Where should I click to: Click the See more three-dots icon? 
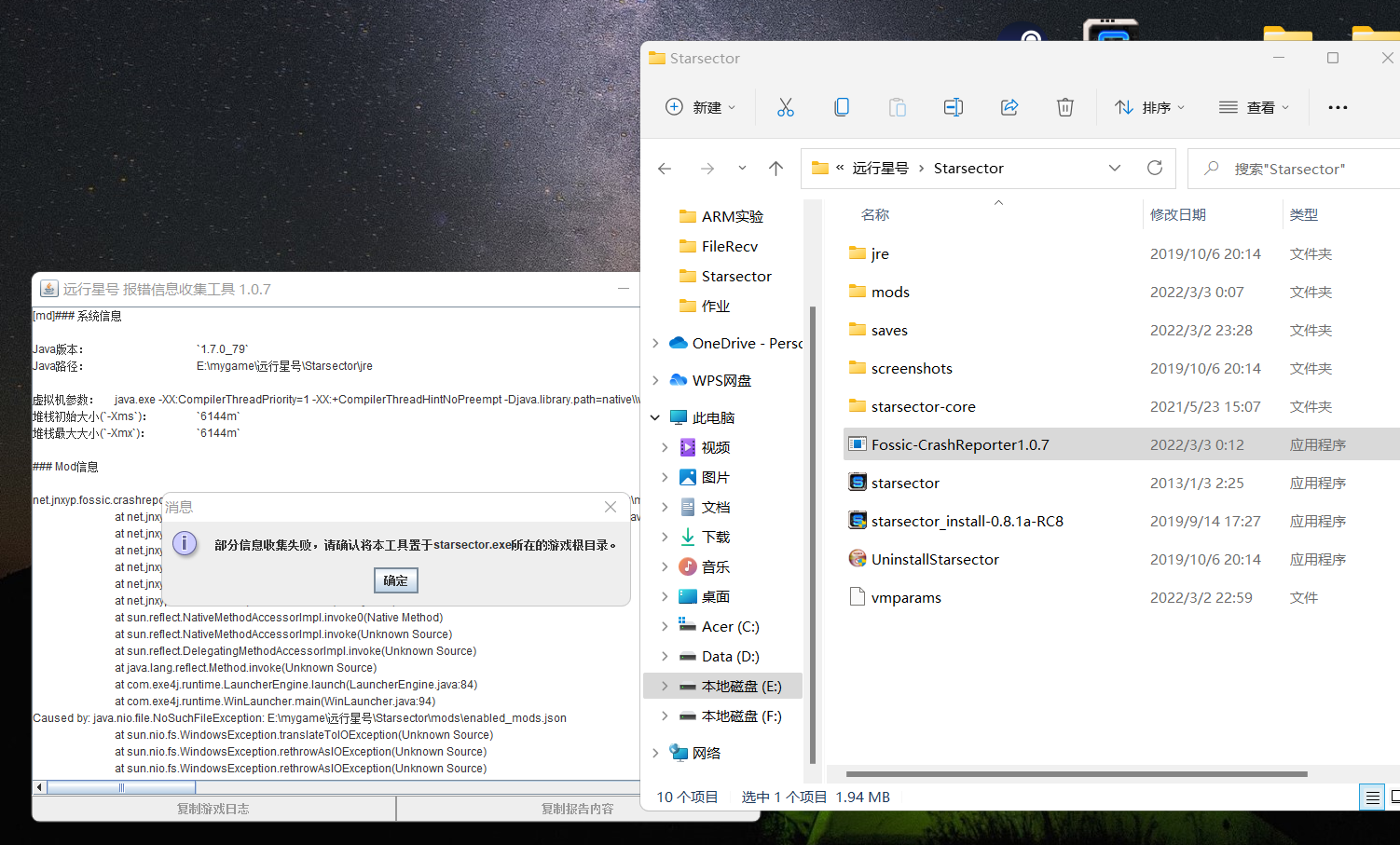[1338, 107]
